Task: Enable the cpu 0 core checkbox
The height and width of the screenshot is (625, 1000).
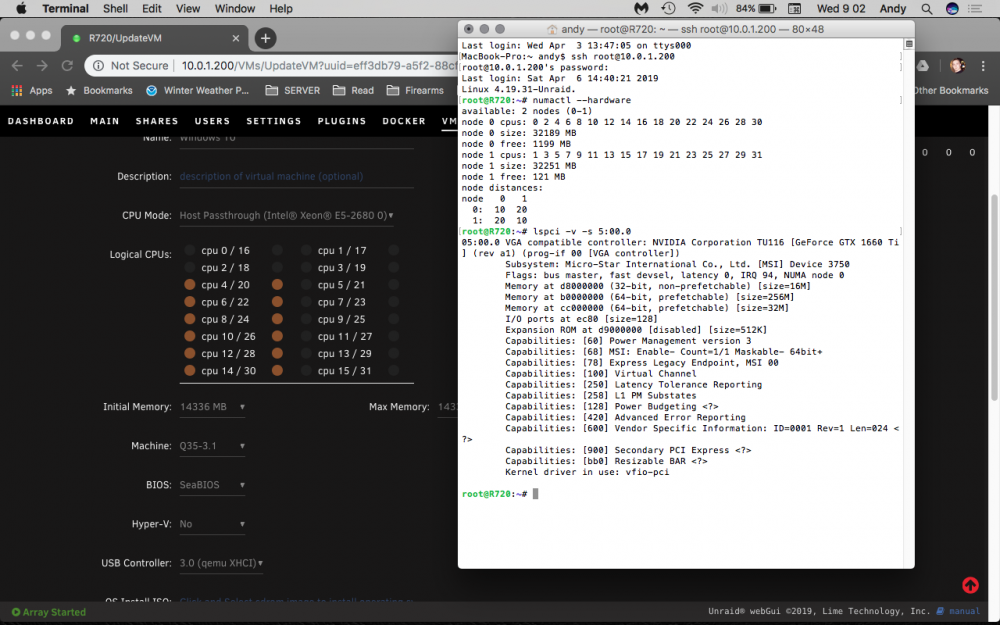Action: pos(189,250)
